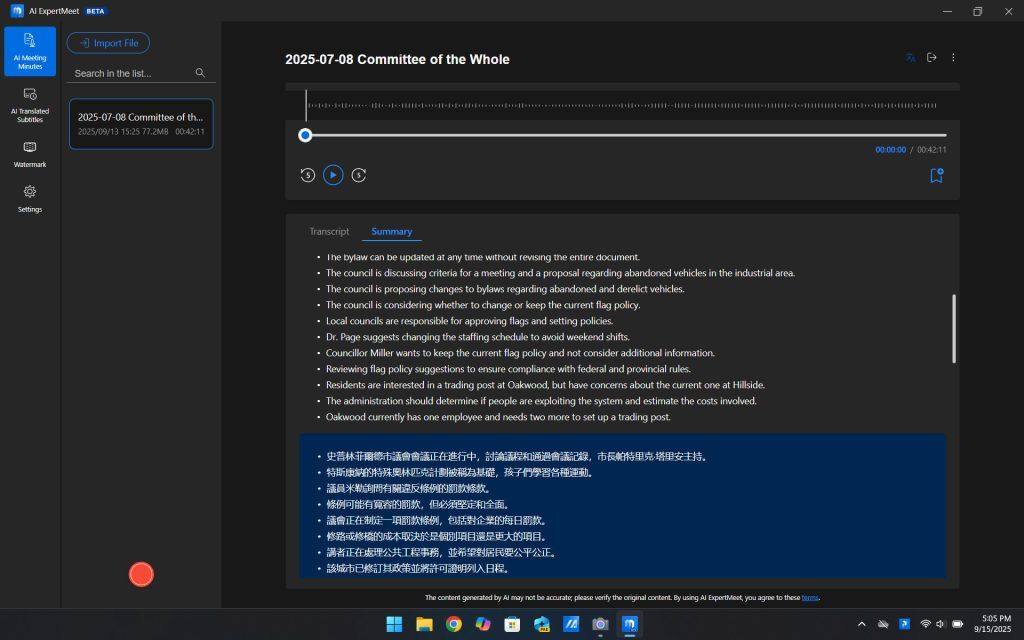The width and height of the screenshot is (1024, 640).
Task: Click the Wi-Fi network tray icon
Action: [x=925, y=624]
